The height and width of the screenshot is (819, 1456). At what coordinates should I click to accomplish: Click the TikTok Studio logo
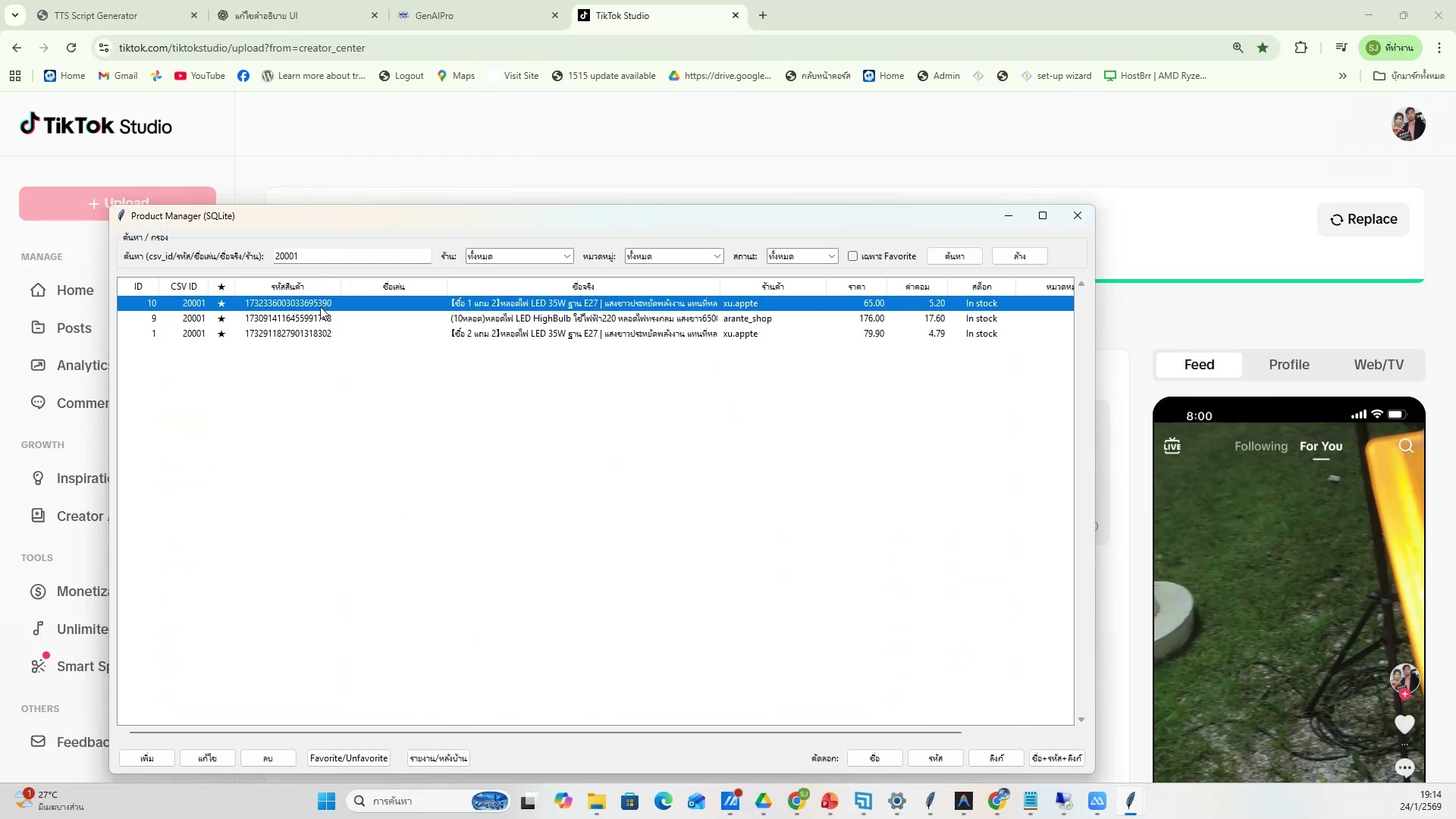(96, 125)
